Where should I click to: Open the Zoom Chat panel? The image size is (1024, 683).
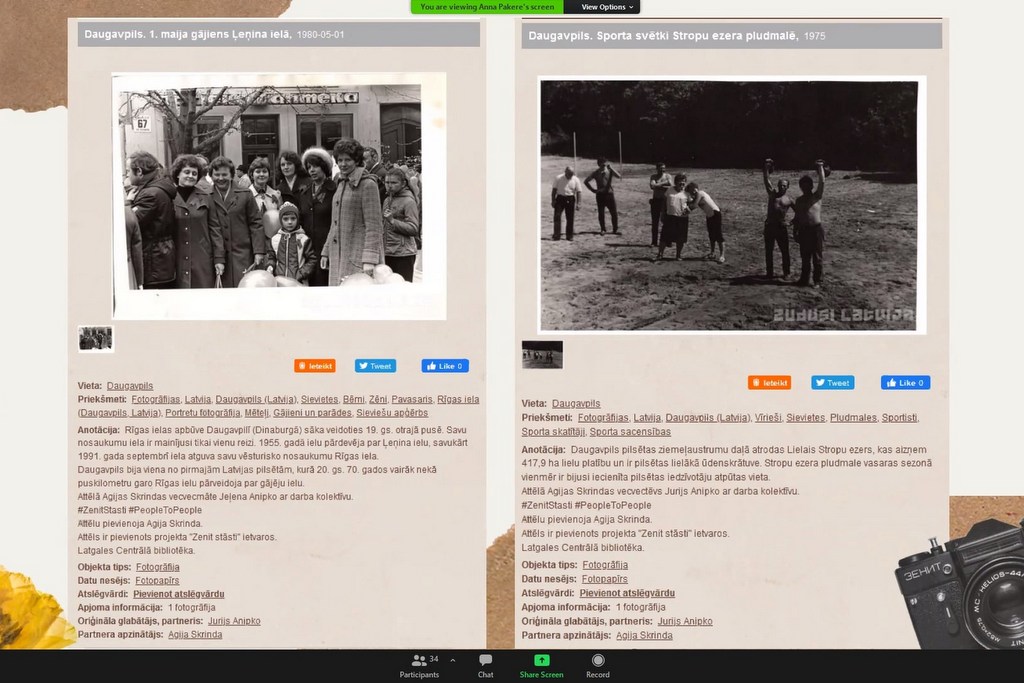point(485,666)
